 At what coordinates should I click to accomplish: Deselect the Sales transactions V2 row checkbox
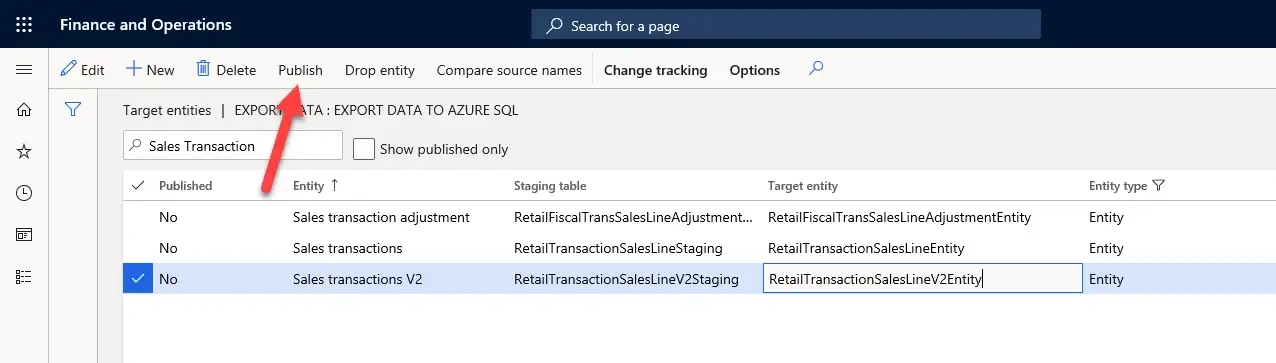coord(138,279)
